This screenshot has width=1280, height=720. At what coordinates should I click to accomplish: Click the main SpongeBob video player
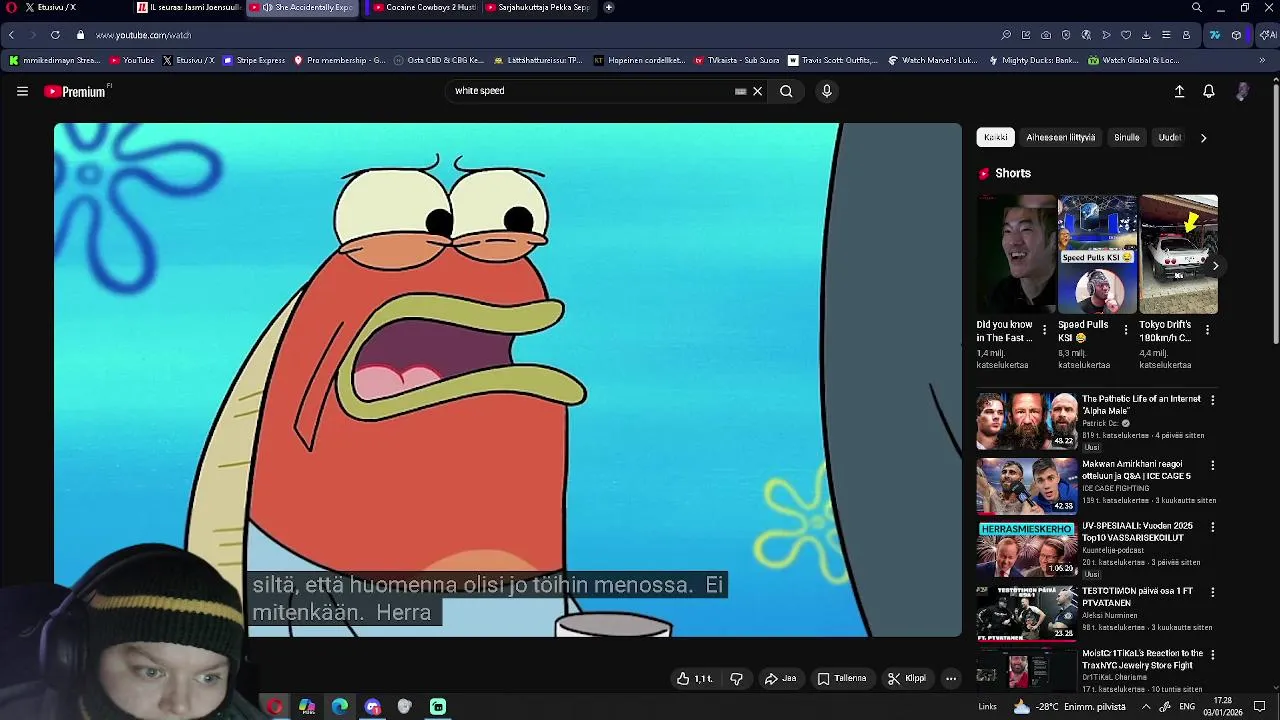click(508, 380)
